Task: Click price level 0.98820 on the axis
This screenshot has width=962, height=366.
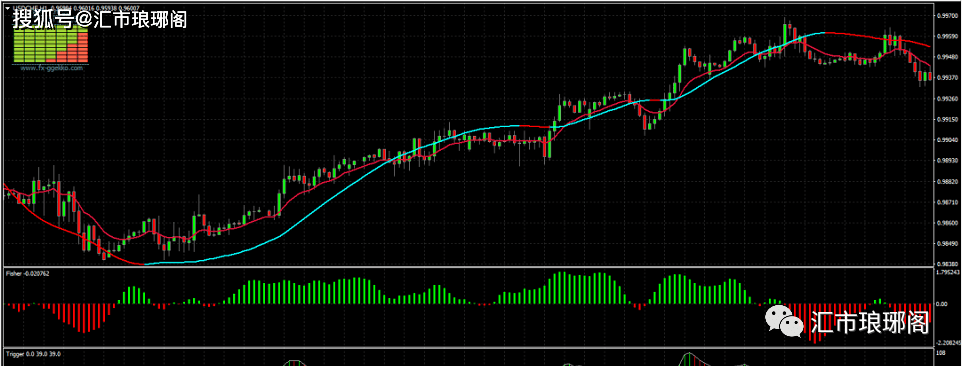Action: click(x=947, y=181)
